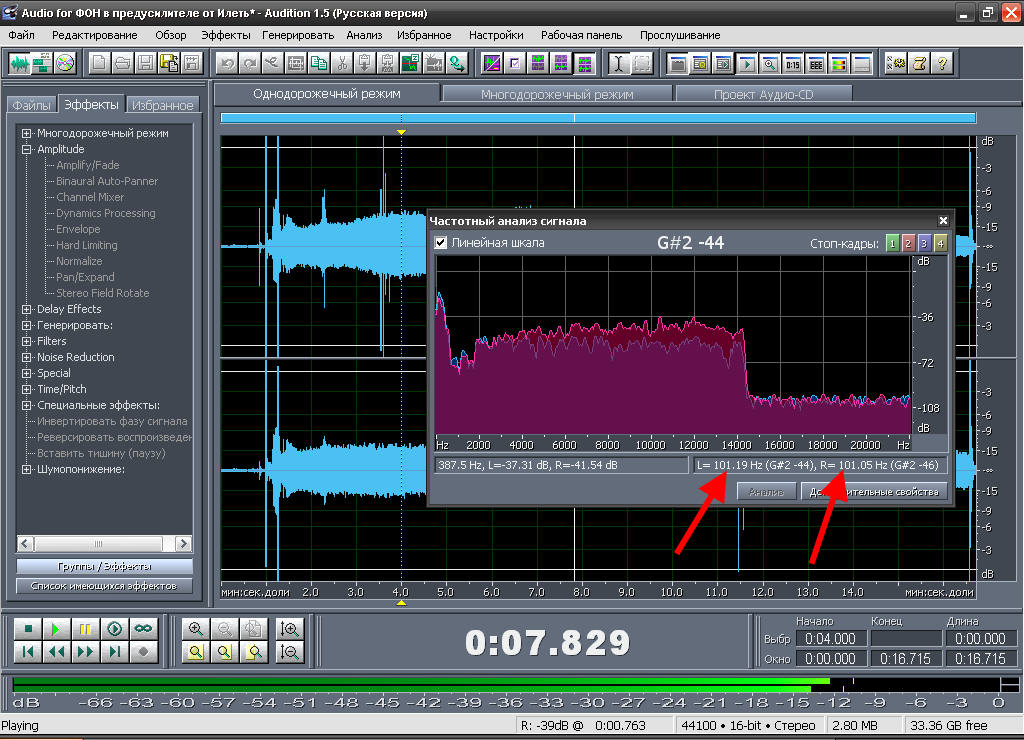
Task: Click the Zoom In Horizontally magnifier
Action: [x=196, y=629]
